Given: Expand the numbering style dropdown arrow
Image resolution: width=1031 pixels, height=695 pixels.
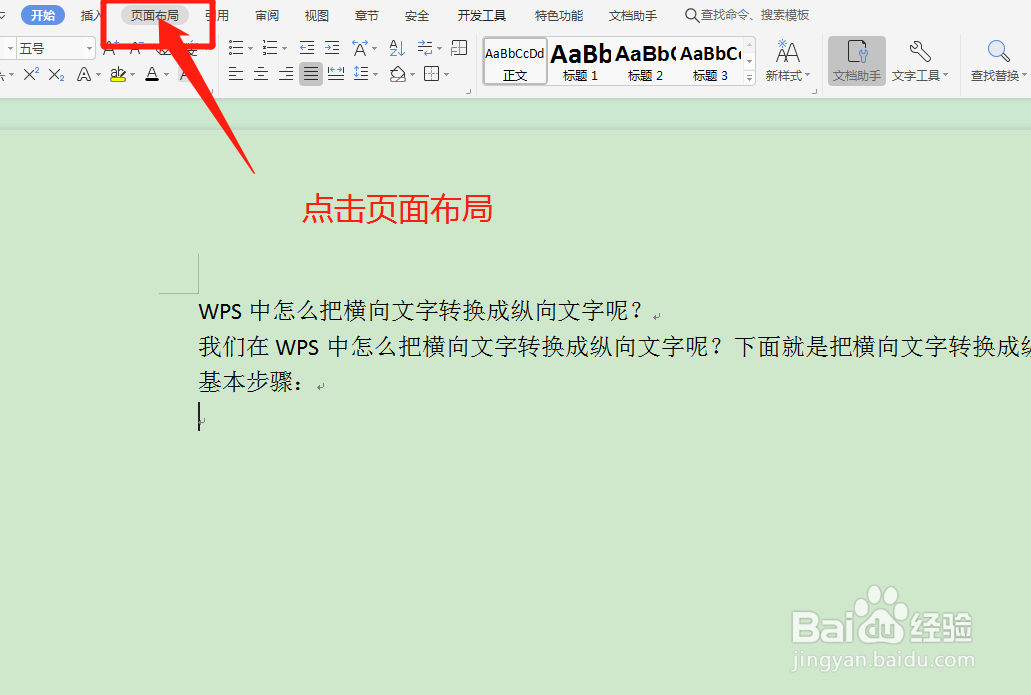Looking at the screenshot, I should (284, 49).
